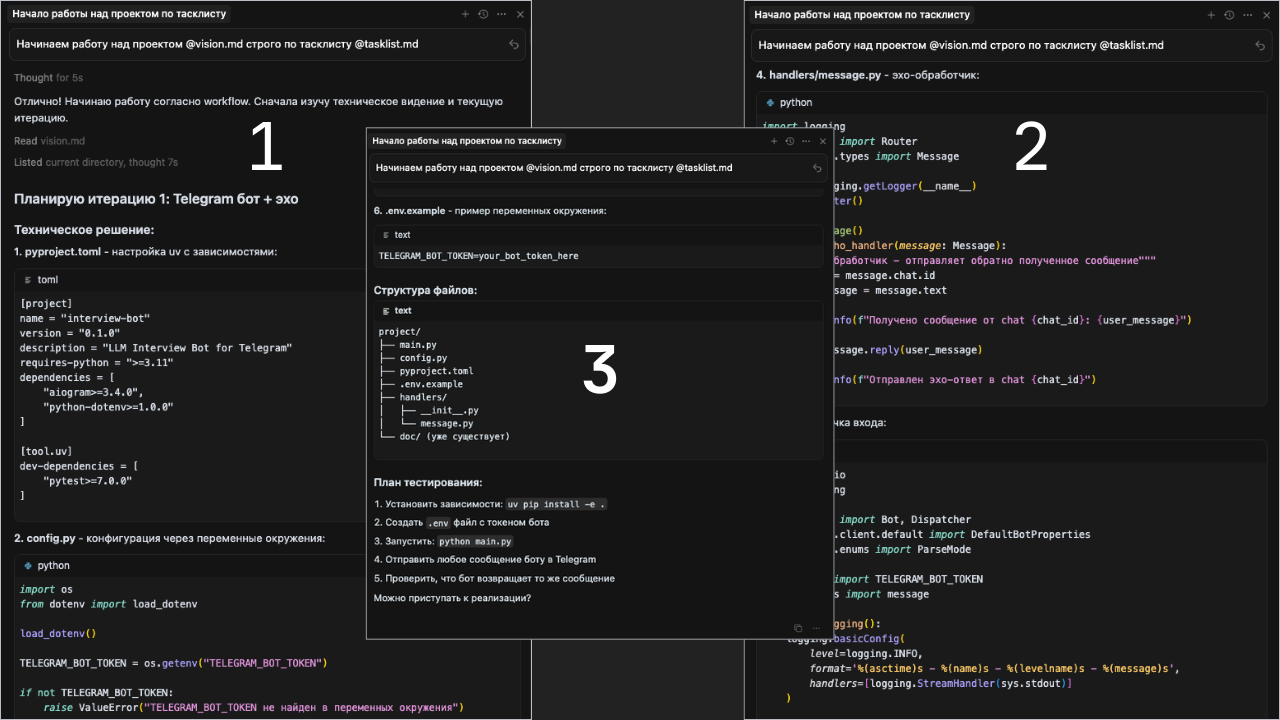Click the 'План тестирования:' heading
The height and width of the screenshot is (720, 1280).
[428, 483]
